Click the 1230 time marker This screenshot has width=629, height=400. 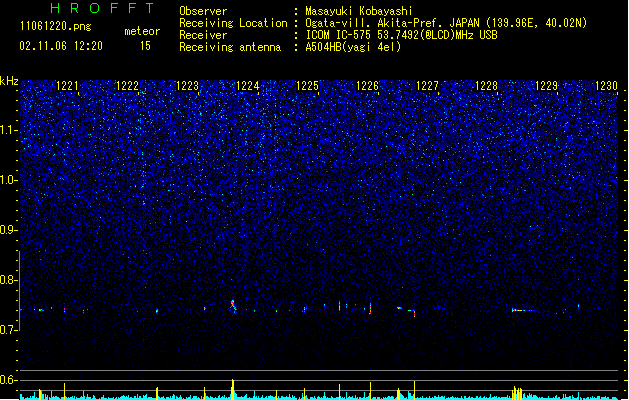[606, 86]
